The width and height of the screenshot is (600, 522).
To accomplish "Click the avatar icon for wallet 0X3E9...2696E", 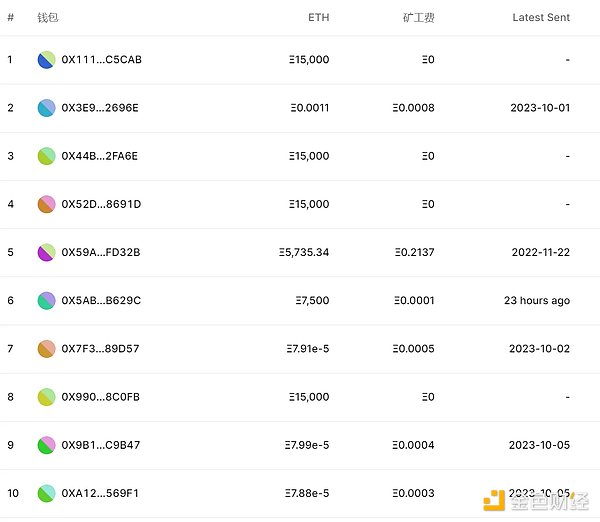I will 46,108.
